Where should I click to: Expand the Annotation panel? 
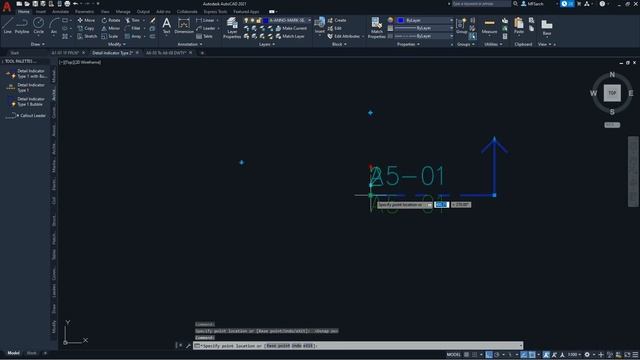point(190,44)
